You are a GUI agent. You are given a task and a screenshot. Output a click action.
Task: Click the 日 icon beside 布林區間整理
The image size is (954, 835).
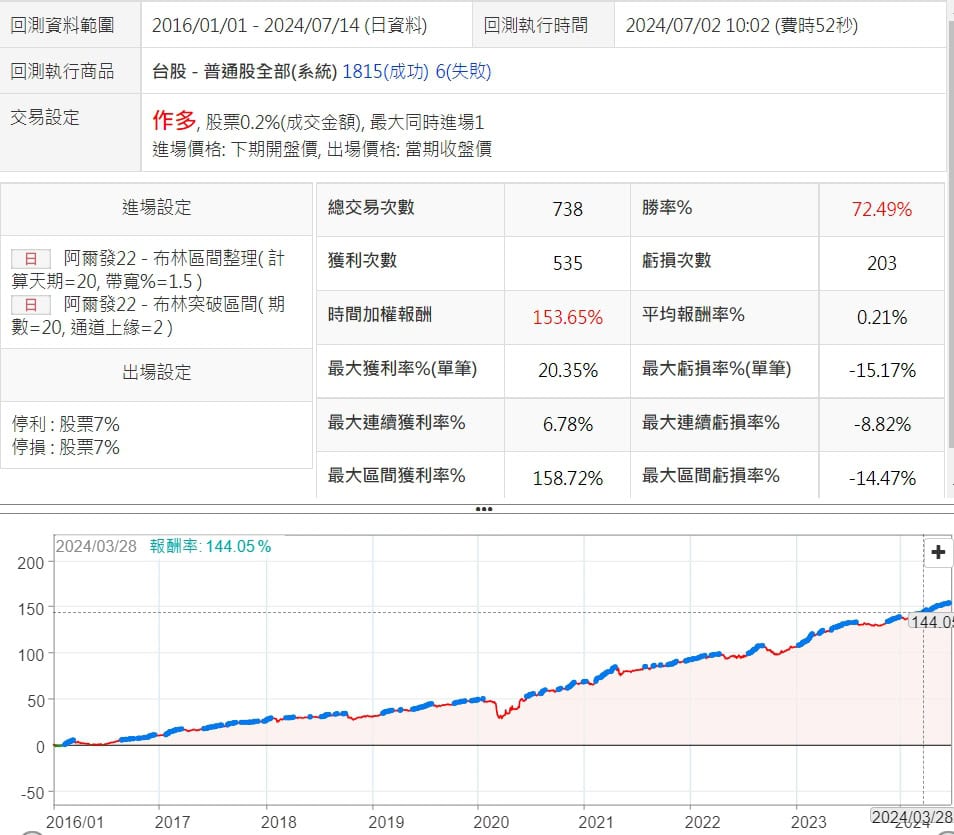click(30, 259)
